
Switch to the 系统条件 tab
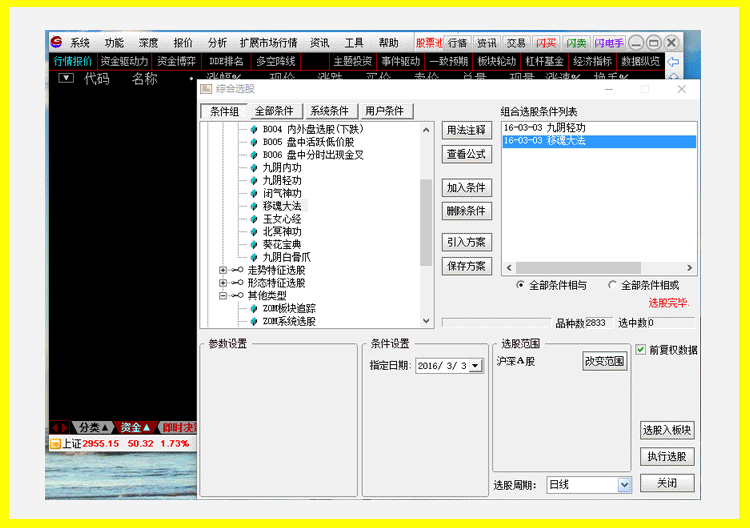coord(330,111)
